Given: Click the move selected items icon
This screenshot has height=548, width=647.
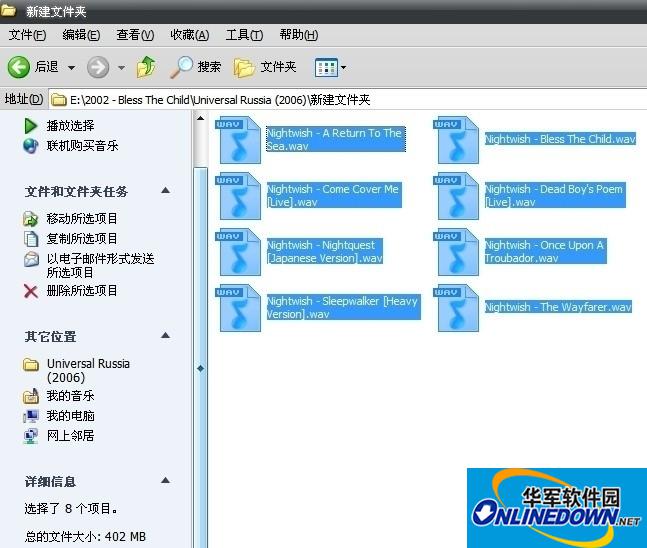Looking at the screenshot, I should (x=31, y=219).
